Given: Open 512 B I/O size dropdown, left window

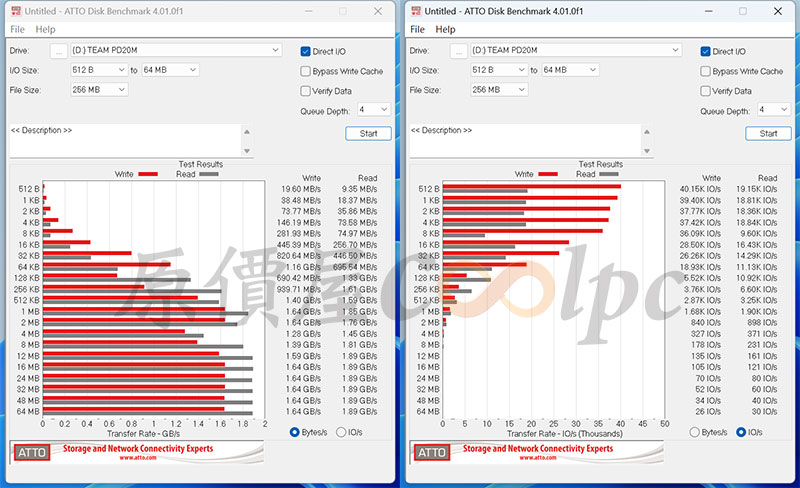Looking at the screenshot, I should point(99,70).
